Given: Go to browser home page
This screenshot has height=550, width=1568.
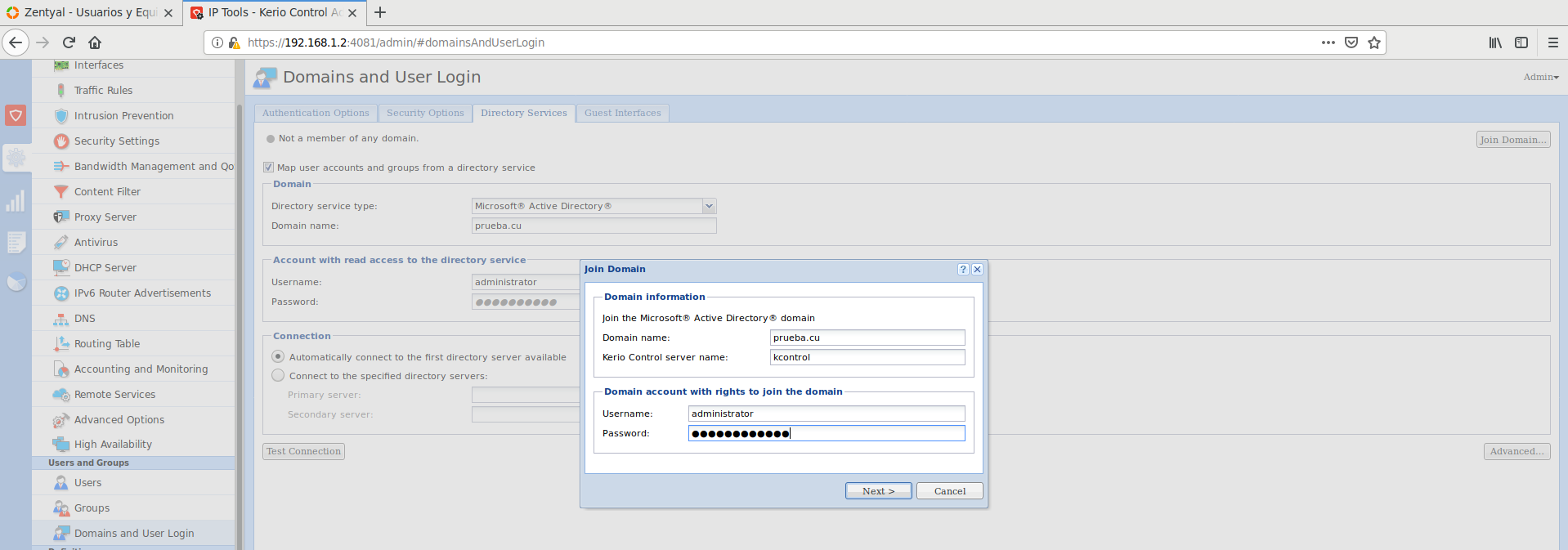Looking at the screenshot, I should pyautogui.click(x=95, y=42).
